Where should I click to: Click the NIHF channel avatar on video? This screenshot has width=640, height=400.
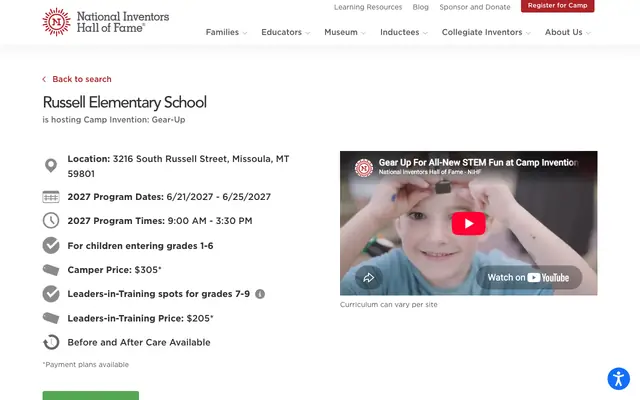pos(364,167)
